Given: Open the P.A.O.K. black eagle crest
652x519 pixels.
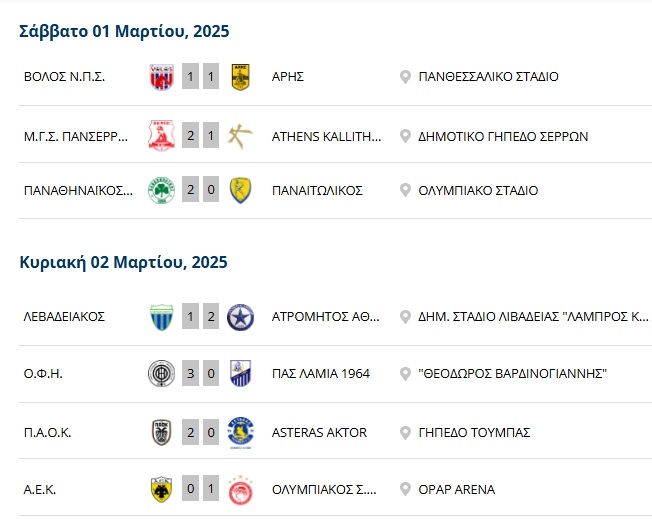Looking at the screenshot, I should click(161, 432).
